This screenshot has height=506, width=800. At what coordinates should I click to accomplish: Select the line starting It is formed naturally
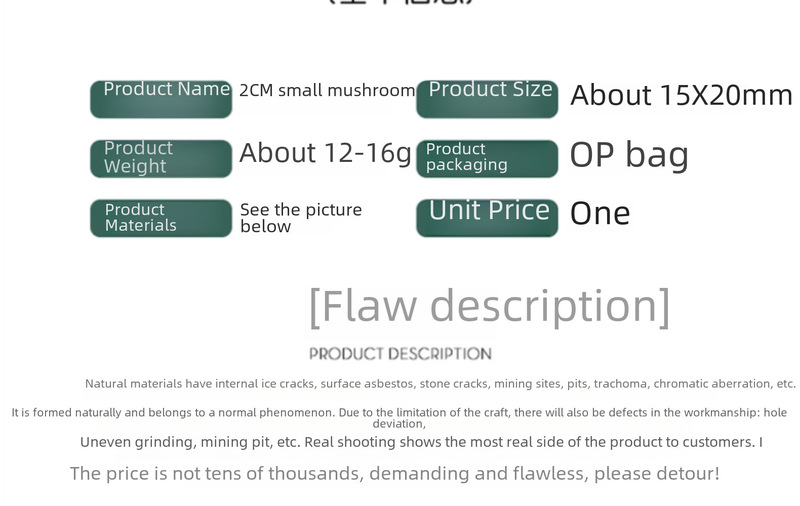coord(399,412)
